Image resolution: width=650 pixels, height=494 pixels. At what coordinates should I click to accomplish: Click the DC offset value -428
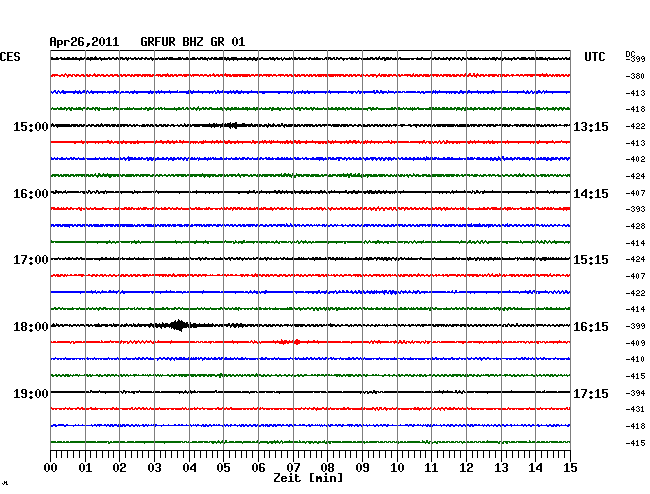pos(635,226)
